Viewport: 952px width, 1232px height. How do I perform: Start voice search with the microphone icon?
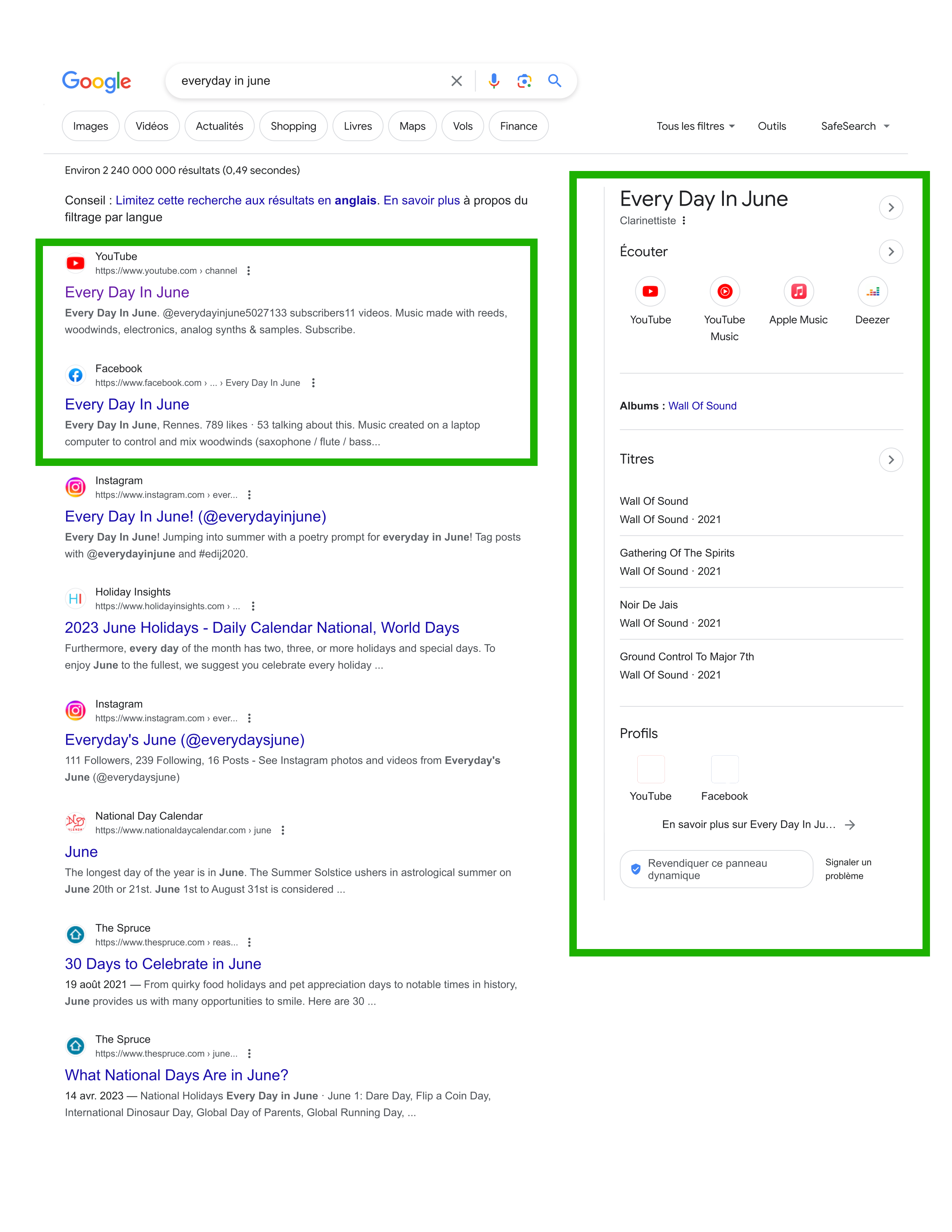494,81
